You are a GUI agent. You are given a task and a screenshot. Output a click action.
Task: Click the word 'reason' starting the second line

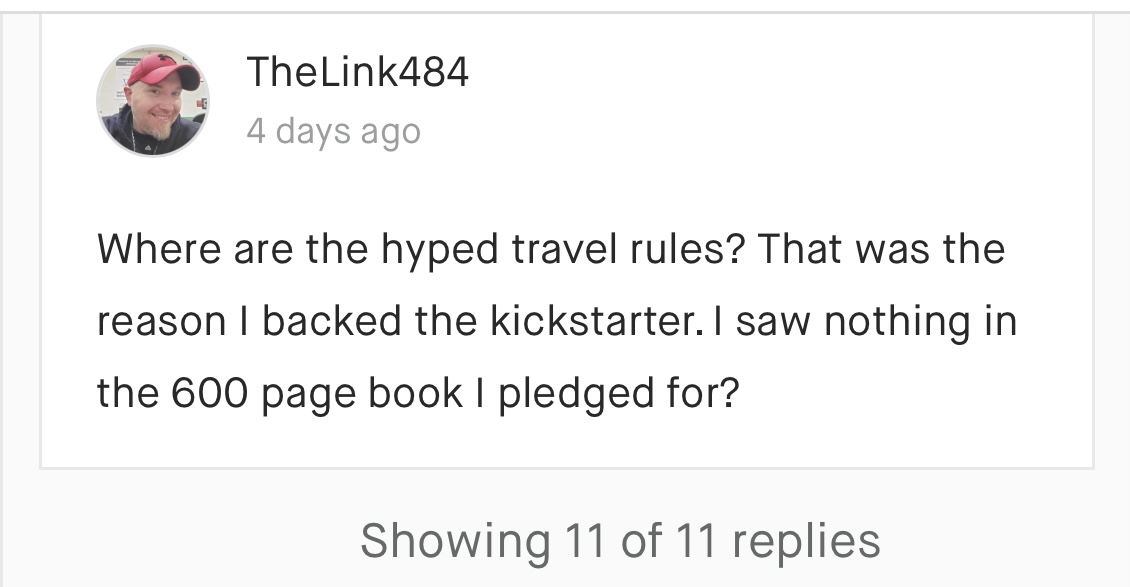(162, 321)
